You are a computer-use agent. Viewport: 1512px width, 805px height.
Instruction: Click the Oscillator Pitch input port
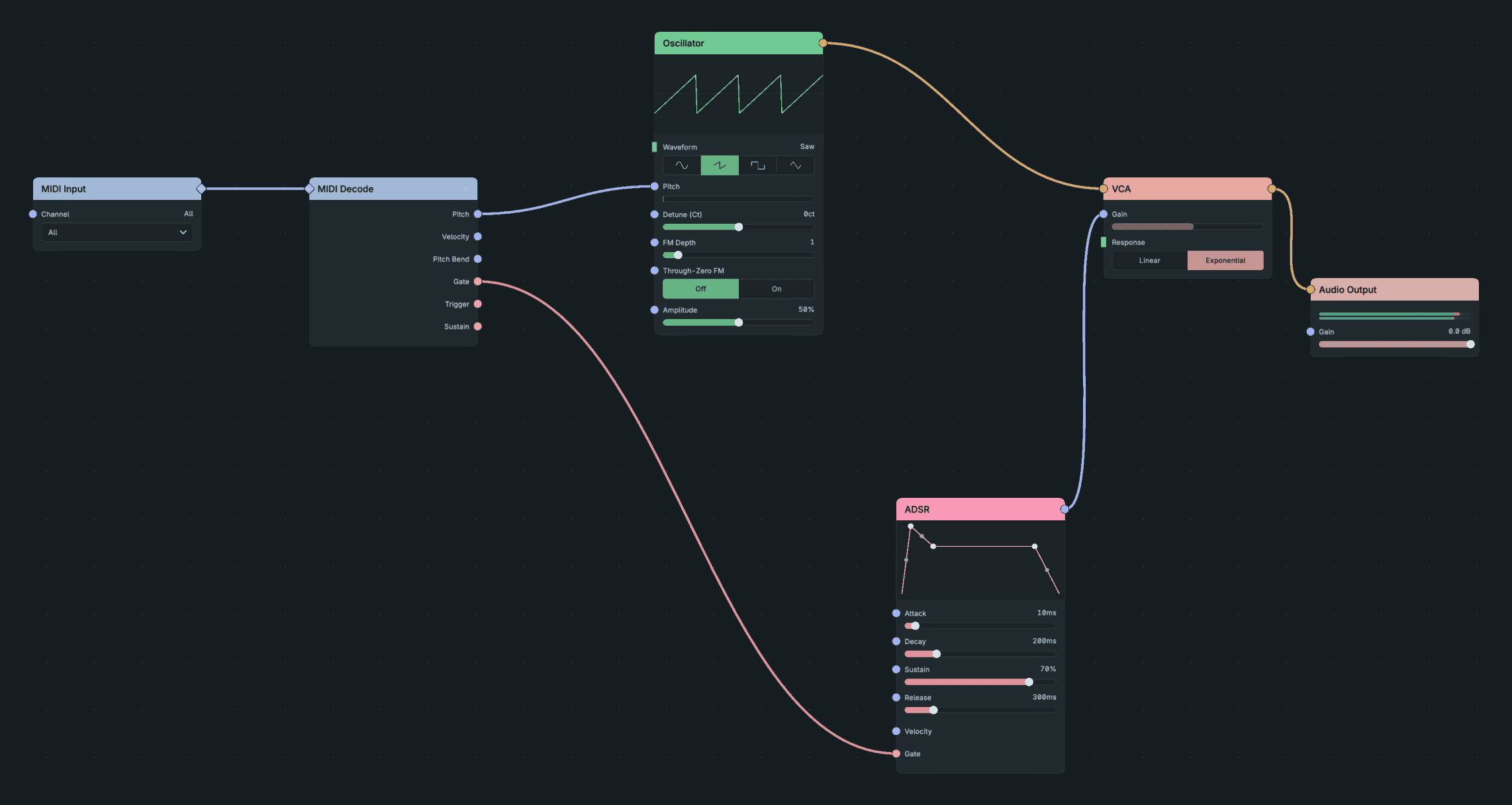point(654,186)
